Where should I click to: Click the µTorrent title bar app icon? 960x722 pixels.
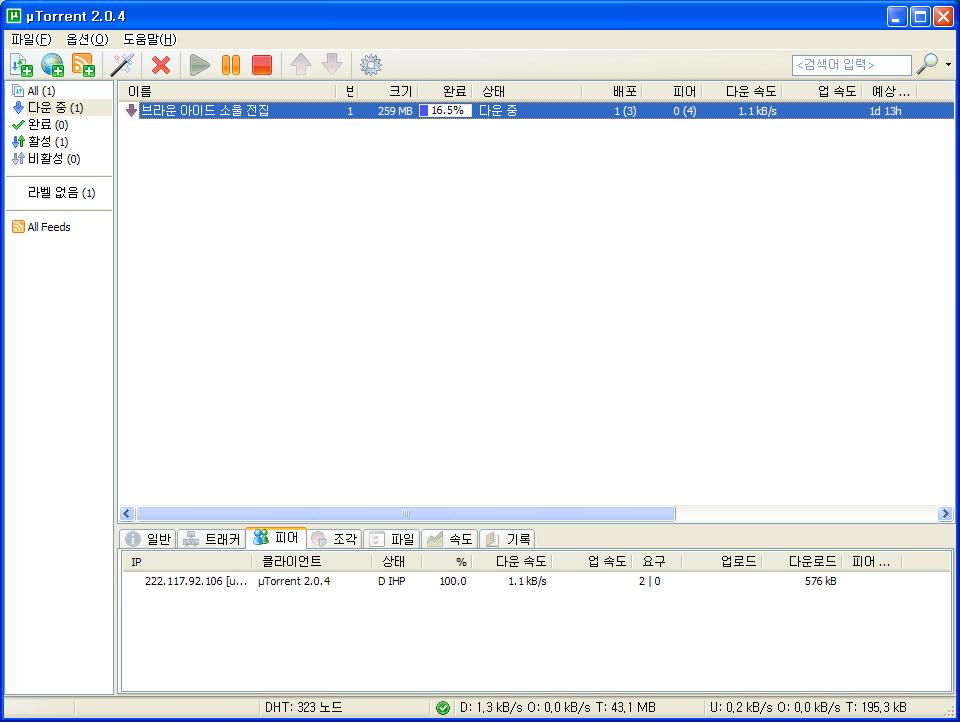pyautogui.click(x=13, y=16)
